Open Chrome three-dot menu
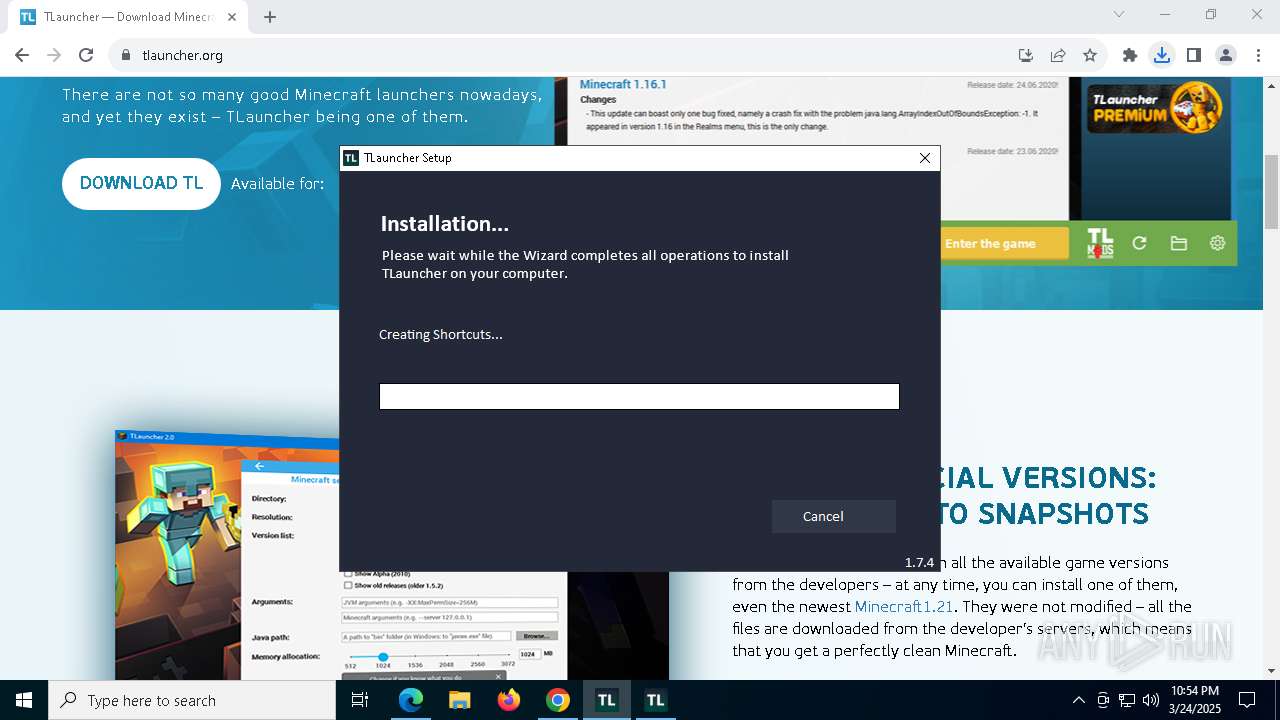 (x=1258, y=55)
